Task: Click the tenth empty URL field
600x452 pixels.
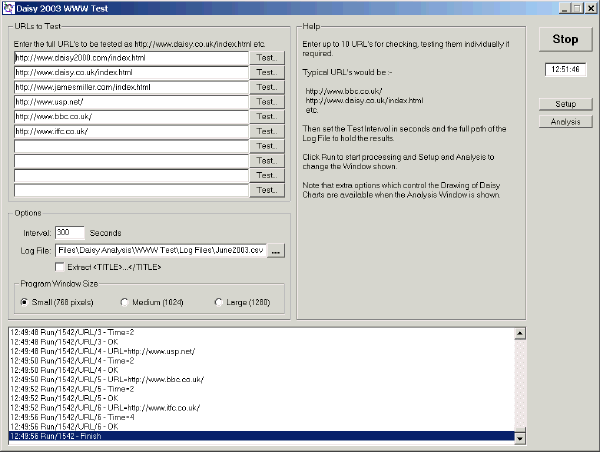Action: pyautogui.click(x=131, y=190)
